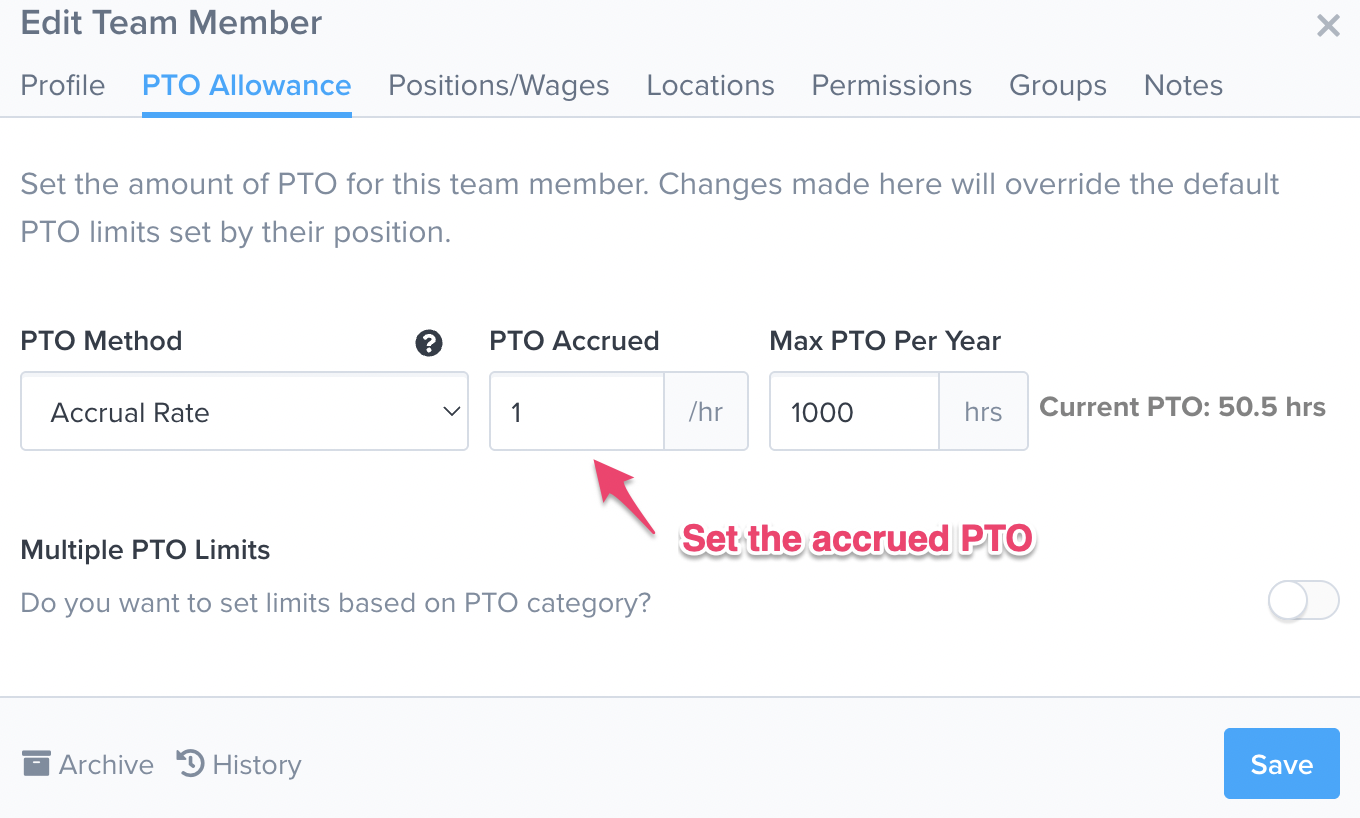
Task: Close the Edit Team Member dialog
Action: (x=1328, y=26)
